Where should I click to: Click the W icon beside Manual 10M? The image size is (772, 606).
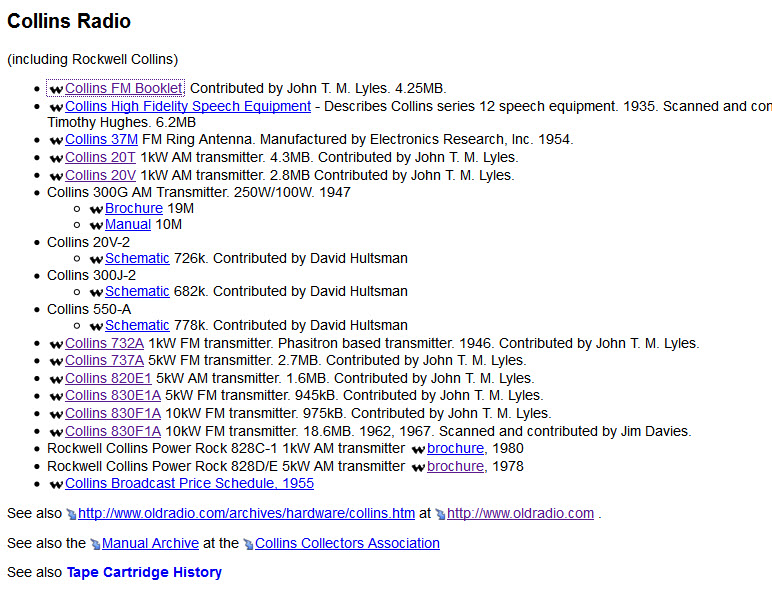pos(96,226)
